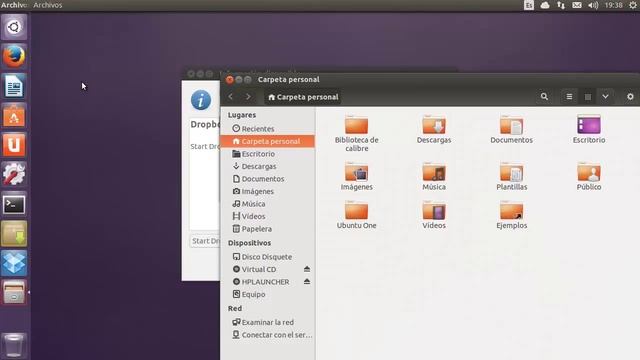
Task: Select the Documentos folder icon
Action: pyautogui.click(x=511, y=130)
